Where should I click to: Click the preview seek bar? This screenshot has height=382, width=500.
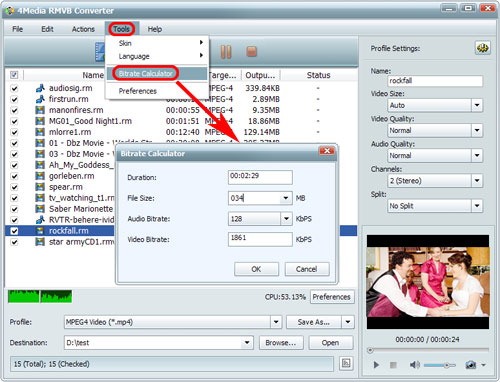[x=428, y=350]
